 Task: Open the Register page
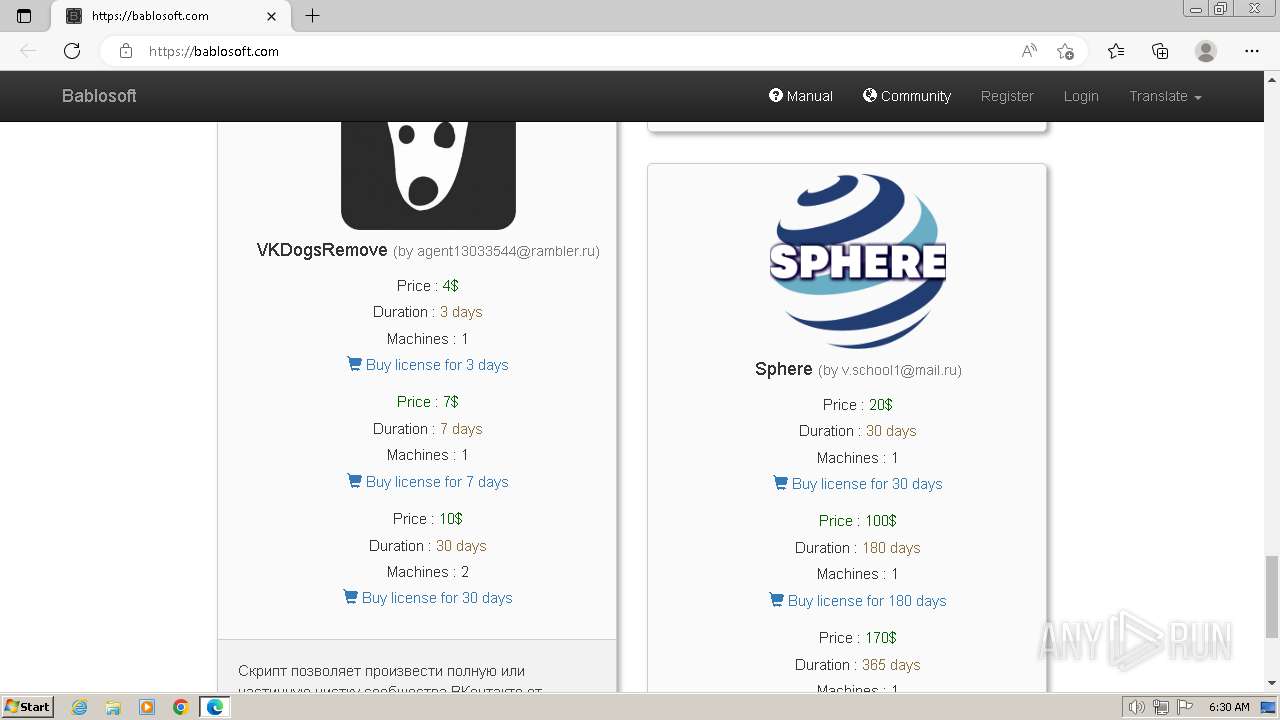pyautogui.click(x=1007, y=96)
